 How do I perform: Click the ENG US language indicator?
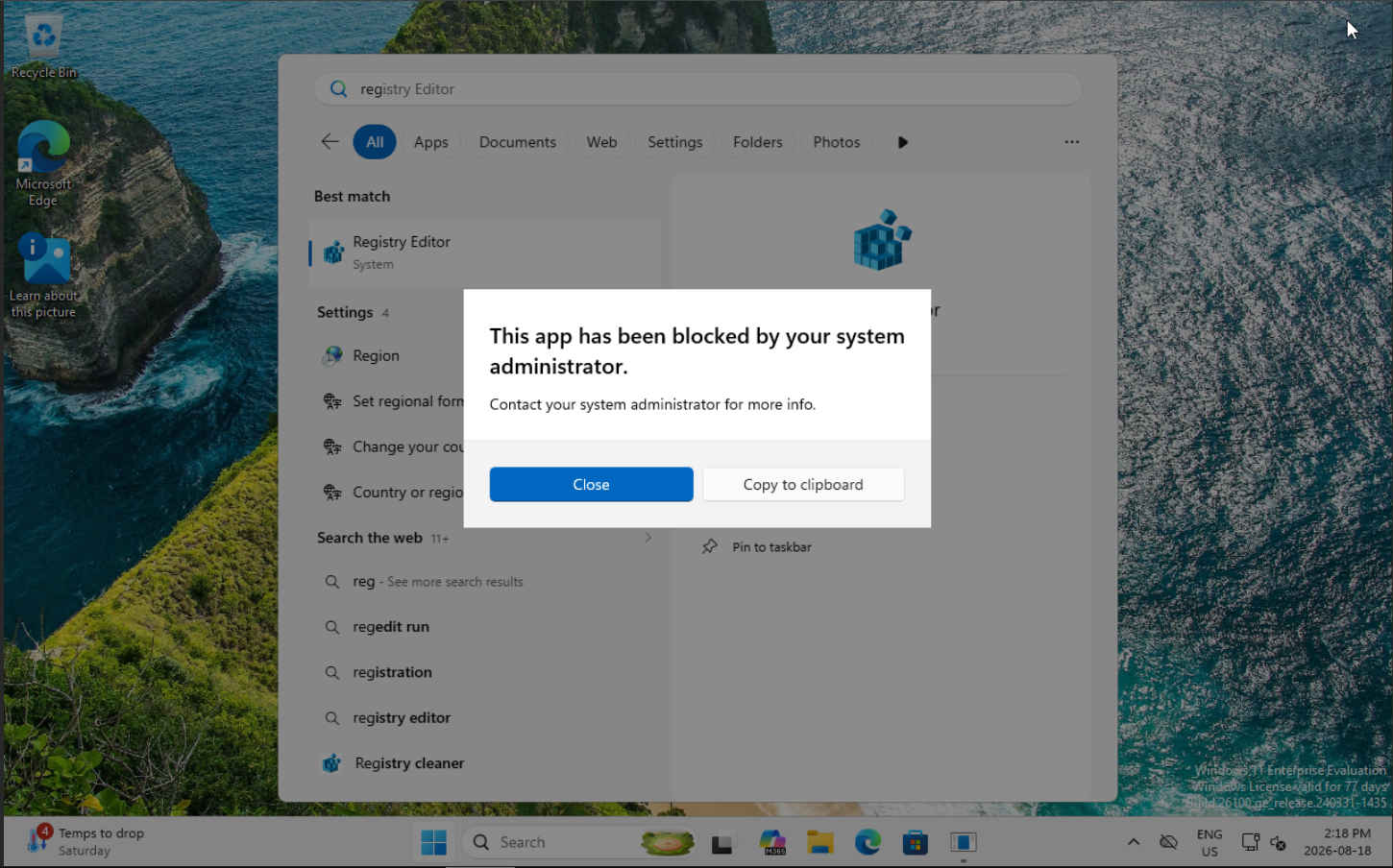tap(1210, 843)
